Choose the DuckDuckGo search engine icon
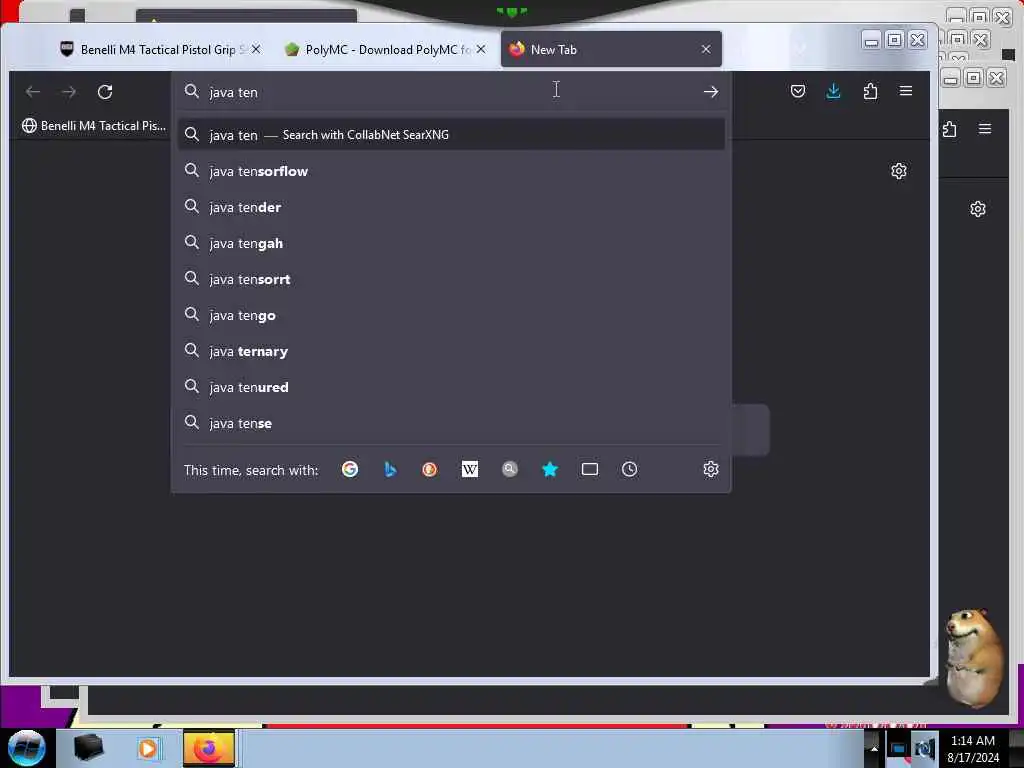1024x768 pixels. coord(430,469)
